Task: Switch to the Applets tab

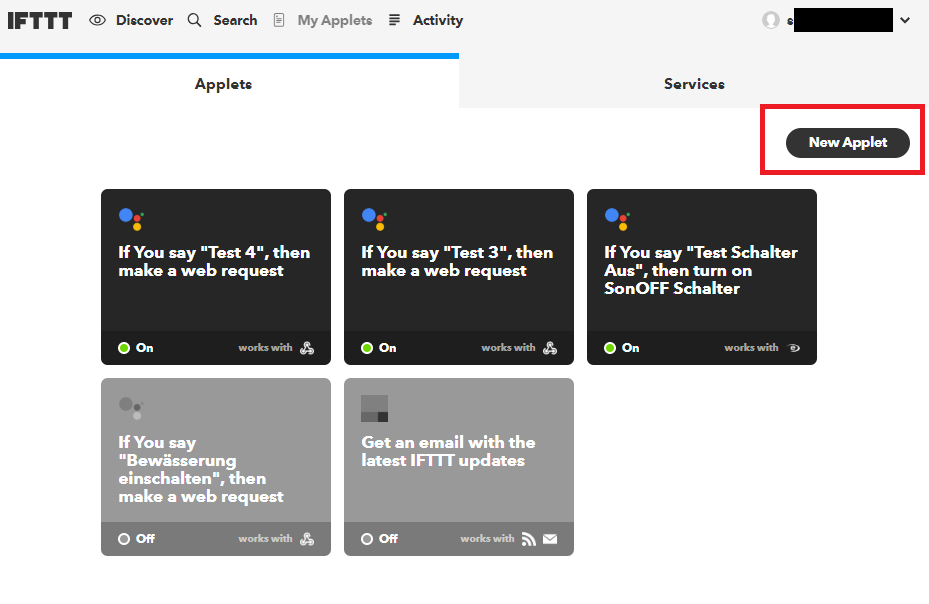Action: pyautogui.click(x=229, y=84)
